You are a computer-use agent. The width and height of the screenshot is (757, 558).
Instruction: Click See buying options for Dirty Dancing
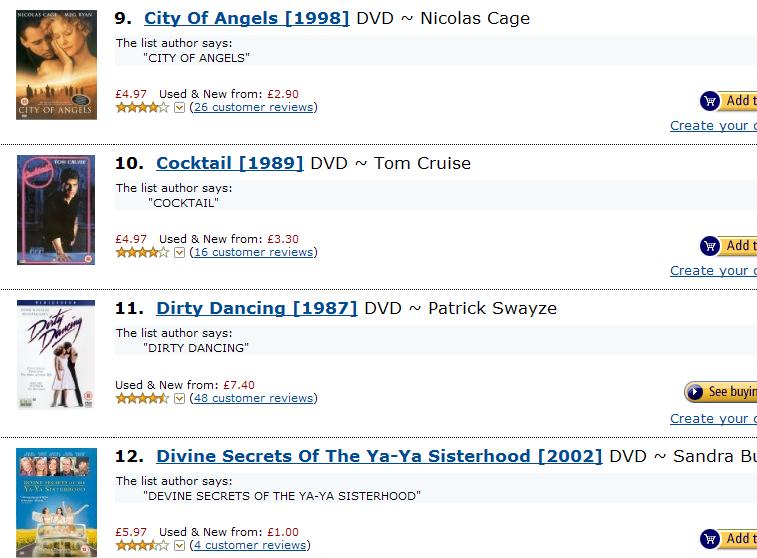point(721,392)
